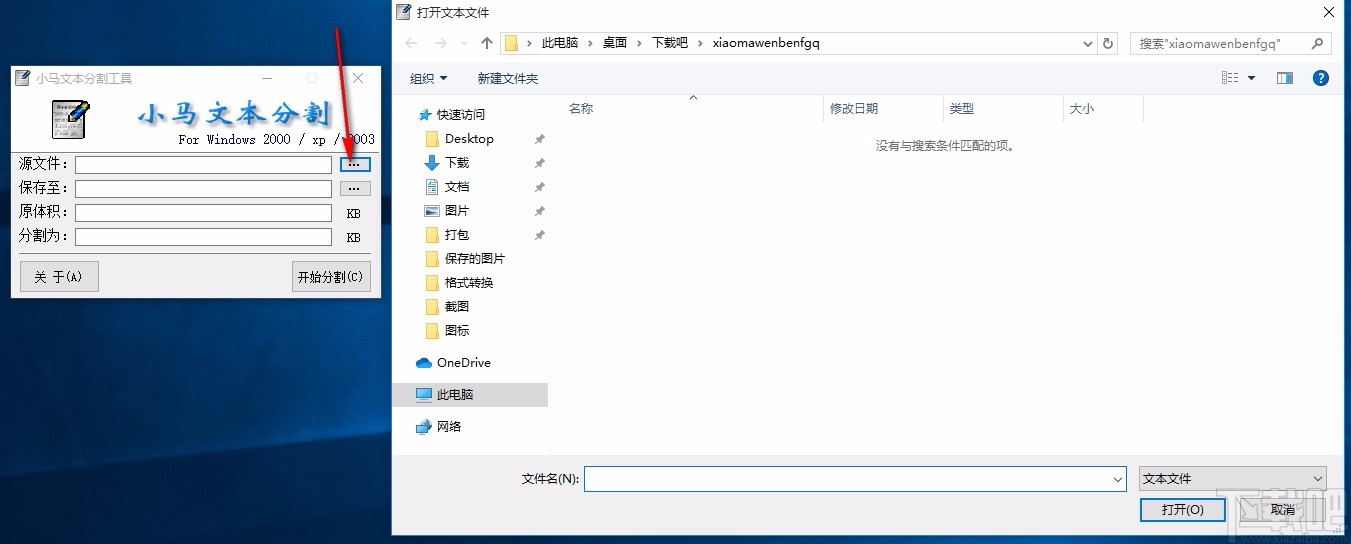The height and width of the screenshot is (544, 1351).
Task: Open the 图片 folder in the sidebar
Action: coord(457,210)
